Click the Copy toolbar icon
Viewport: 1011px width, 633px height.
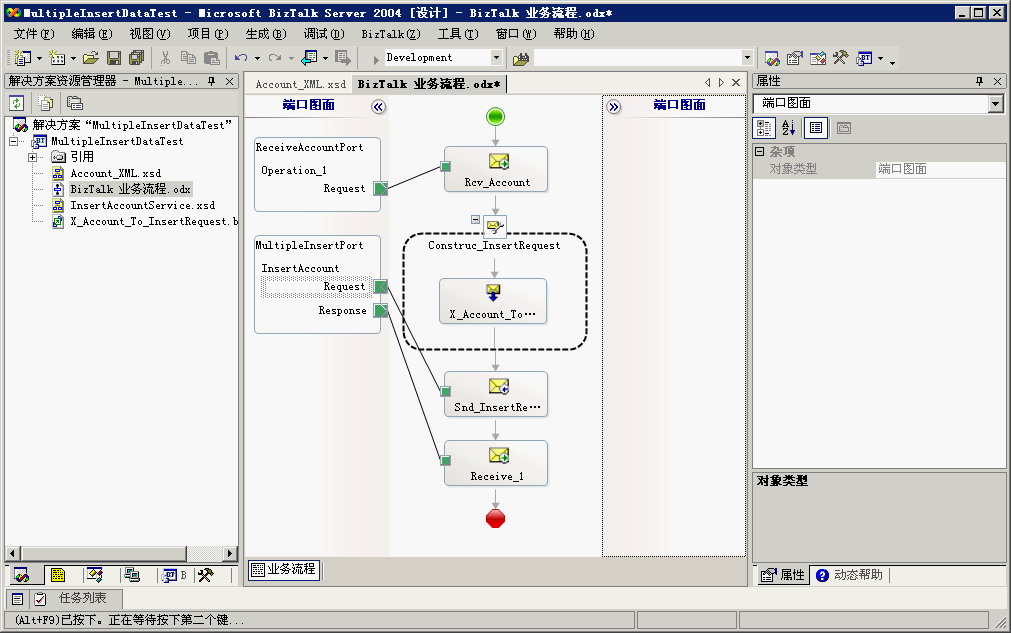coord(188,58)
